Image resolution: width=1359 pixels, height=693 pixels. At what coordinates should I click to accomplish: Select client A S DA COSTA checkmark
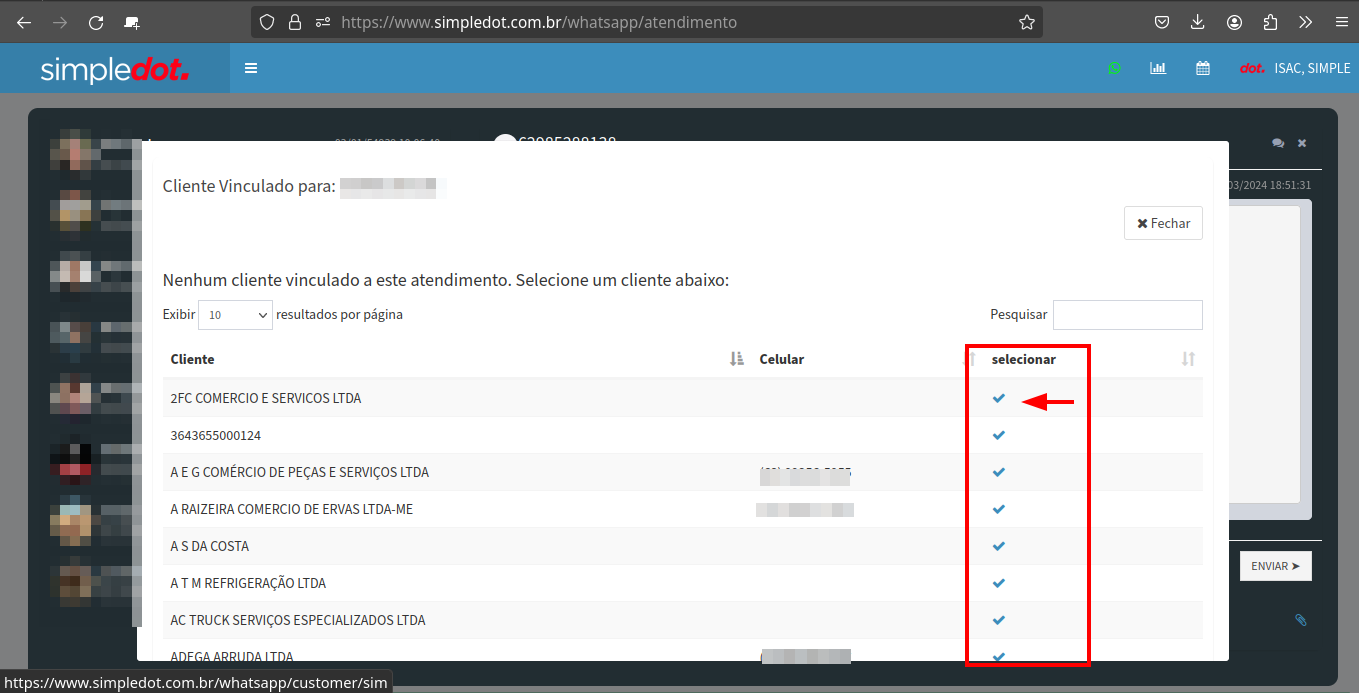[x=998, y=546]
